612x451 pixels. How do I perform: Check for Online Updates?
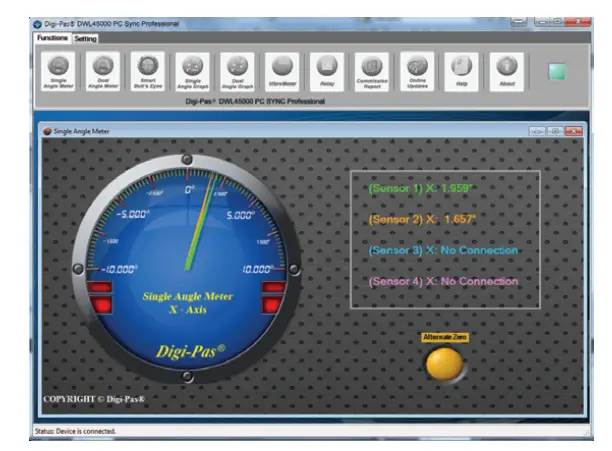tap(417, 72)
